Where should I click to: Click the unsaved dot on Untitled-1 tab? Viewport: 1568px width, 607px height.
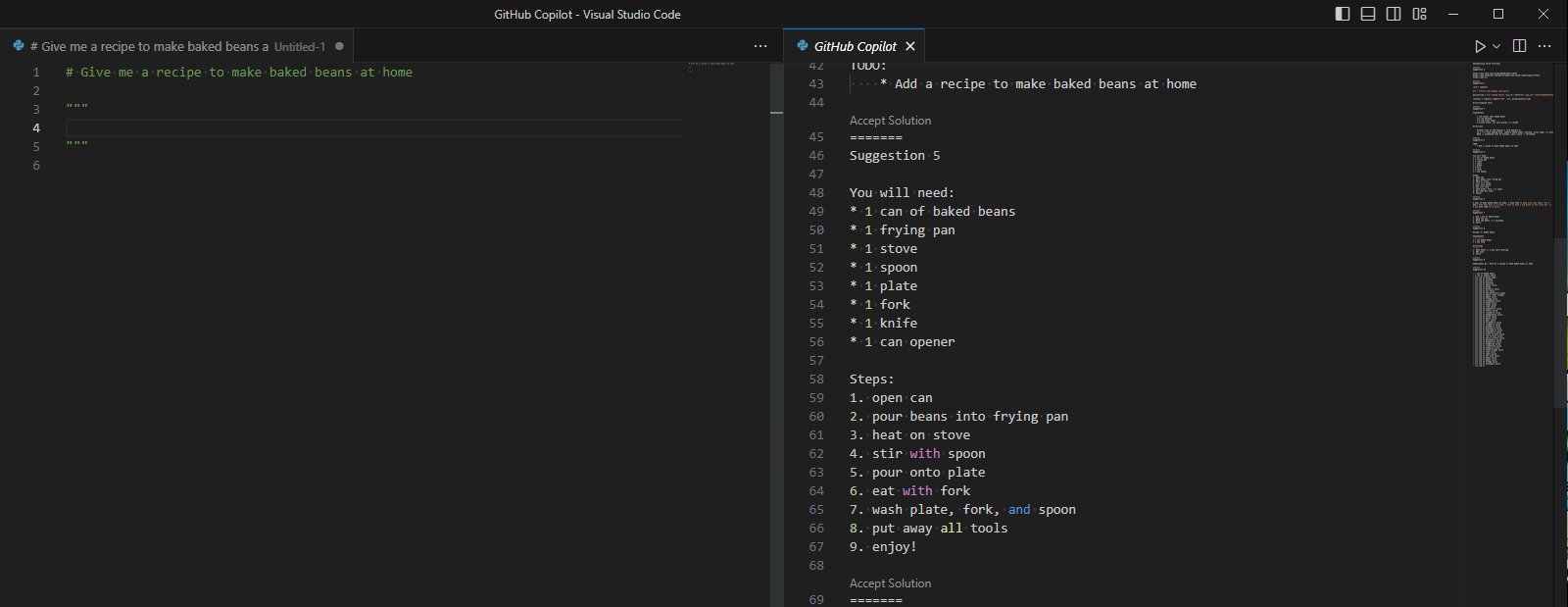[339, 46]
